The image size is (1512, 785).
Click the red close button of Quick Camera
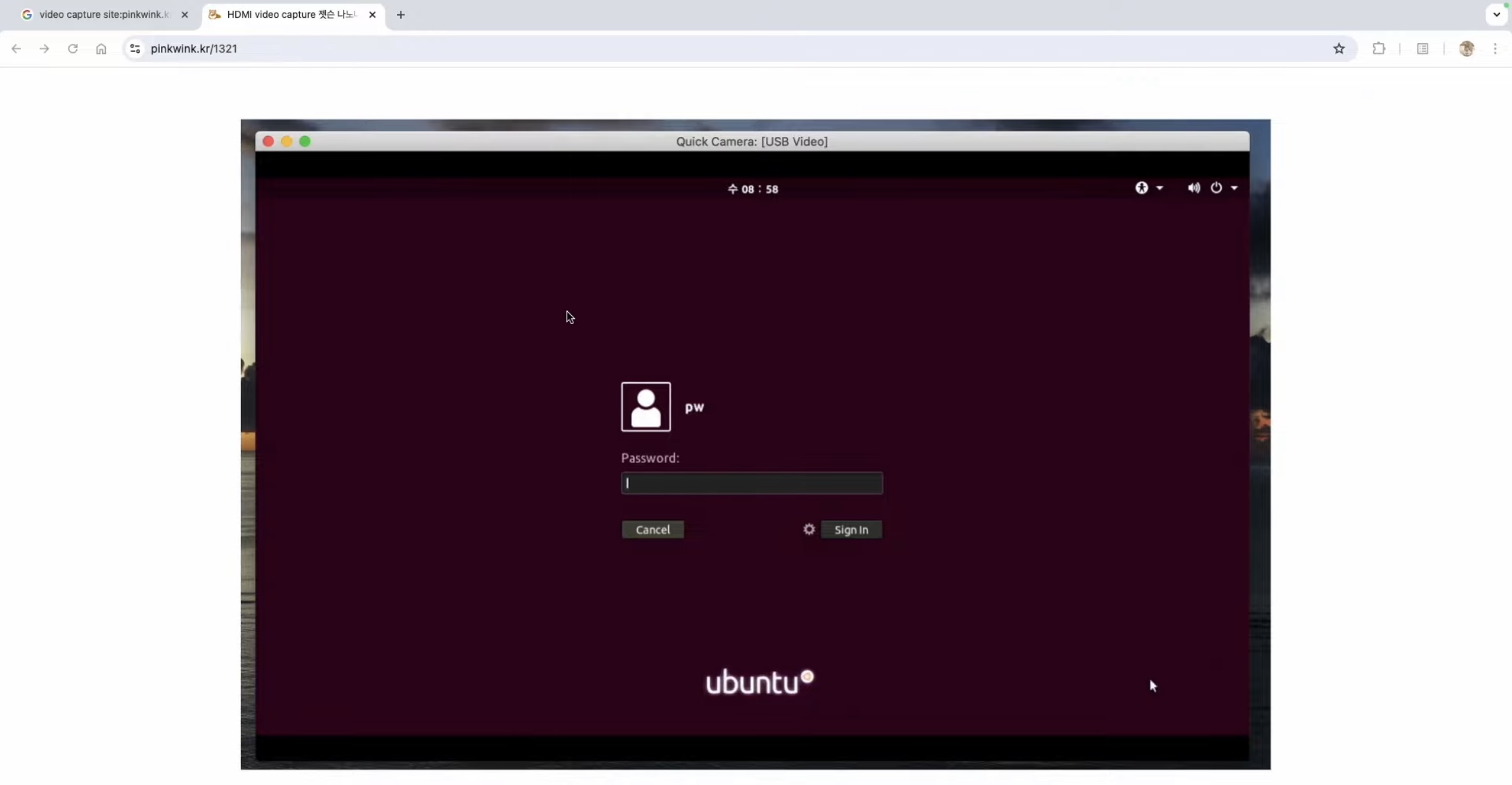point(268,141)
